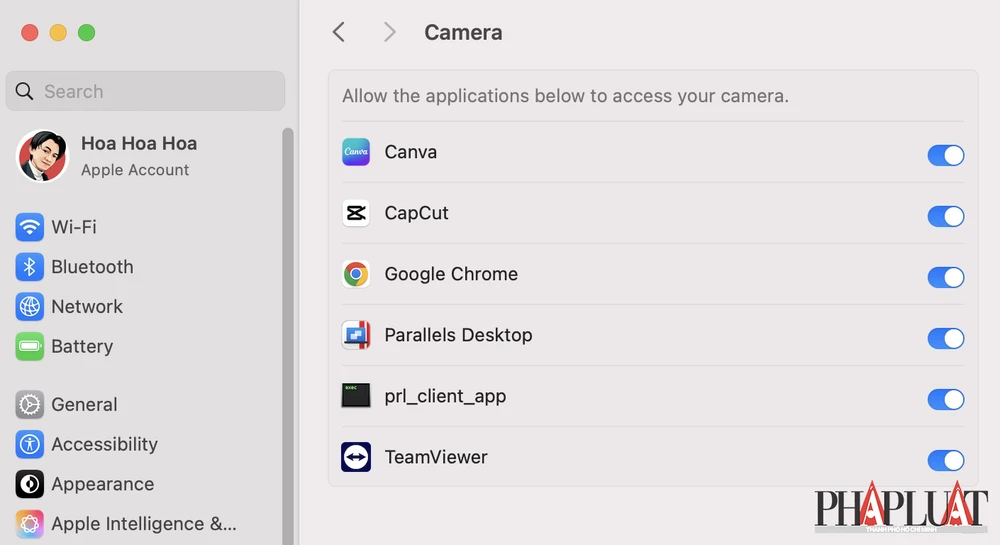The image size is (1000, 545).
Task: Disable camera access for Canva
Action: click(945, 155)
